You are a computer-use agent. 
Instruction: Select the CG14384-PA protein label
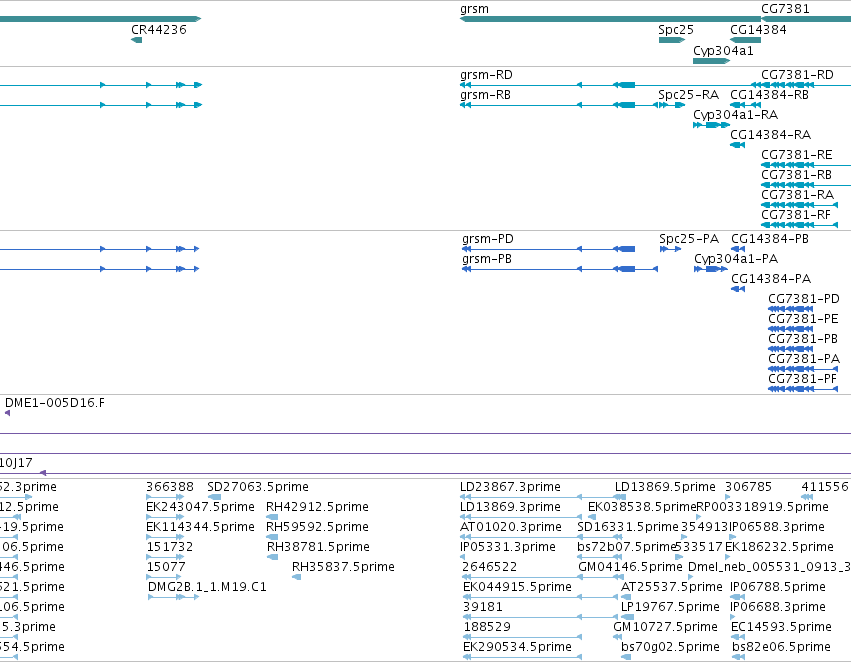(x=771, y=279)
